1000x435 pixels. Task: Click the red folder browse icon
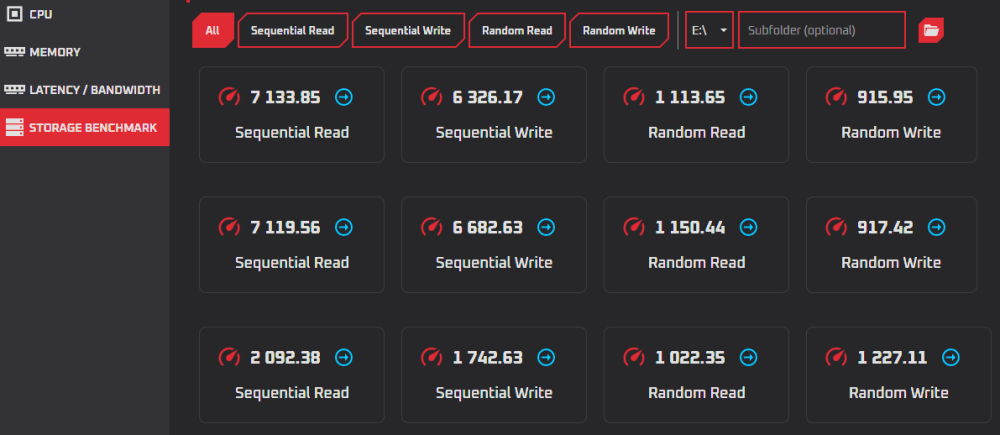pos(931,30)
